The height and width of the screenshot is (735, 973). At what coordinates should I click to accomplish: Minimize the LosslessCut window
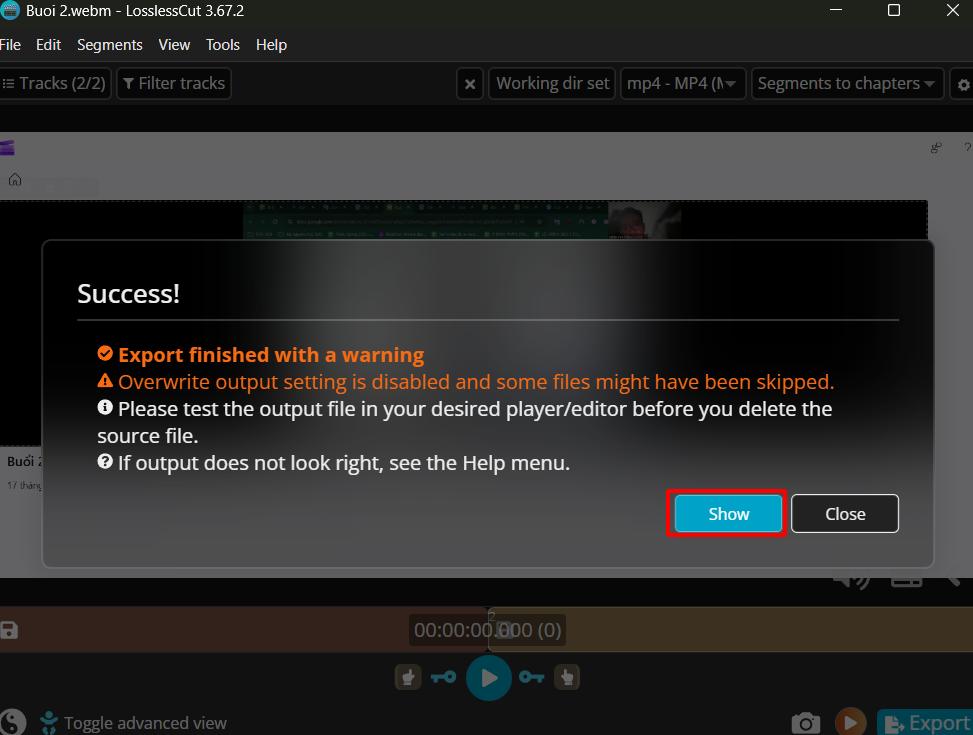[836, 10]
